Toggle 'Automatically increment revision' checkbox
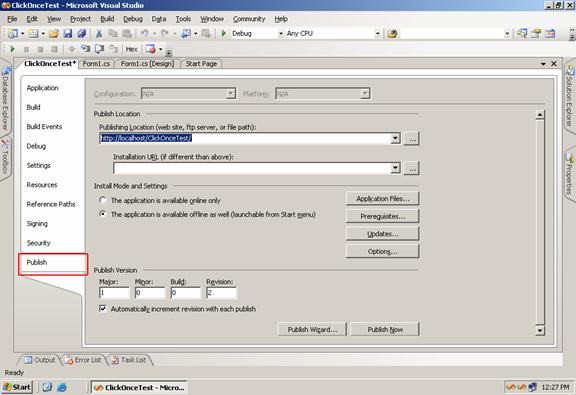This screenshot has width=576, height=395. click(103, 309)
